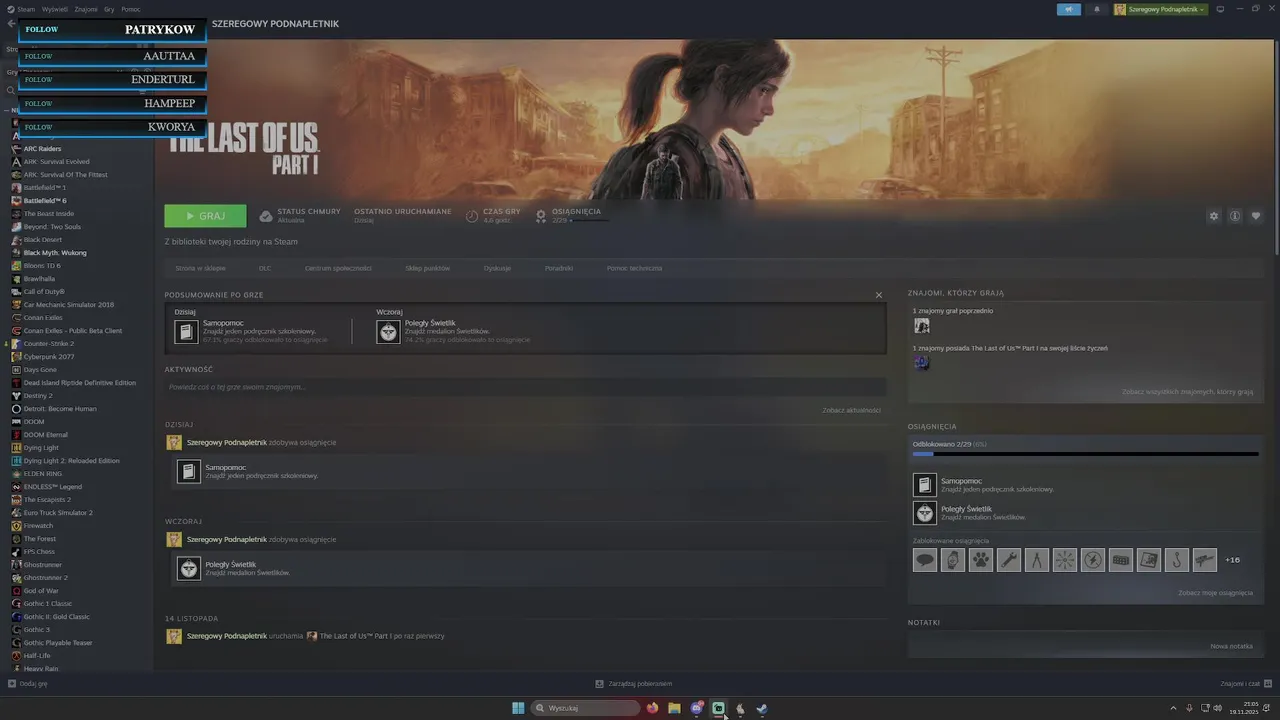
Task: Create a Nowa notatka note
Action: point(1231,646)
